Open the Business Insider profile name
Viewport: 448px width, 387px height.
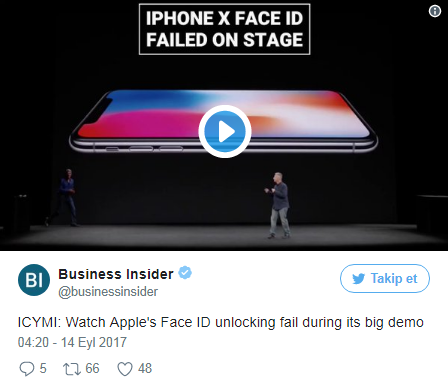(x=116, y=274)
